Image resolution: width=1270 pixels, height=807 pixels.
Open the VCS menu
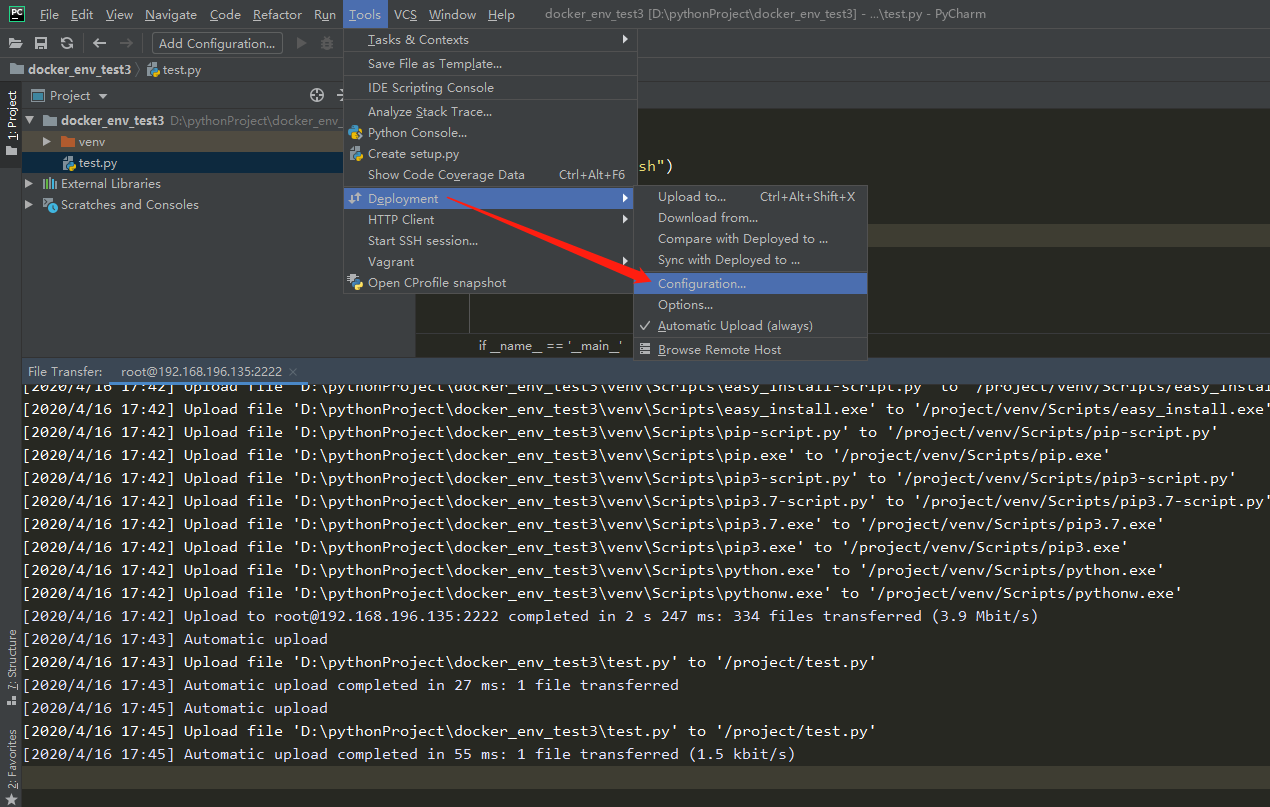tap(405, 14)
